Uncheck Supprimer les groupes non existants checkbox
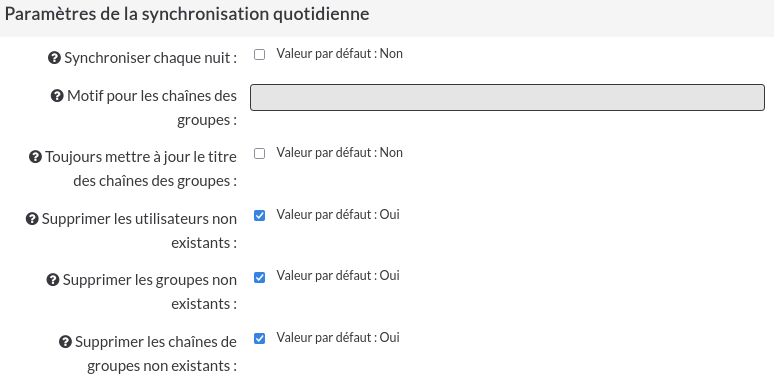774x382 pixels. tap(259, 277)
